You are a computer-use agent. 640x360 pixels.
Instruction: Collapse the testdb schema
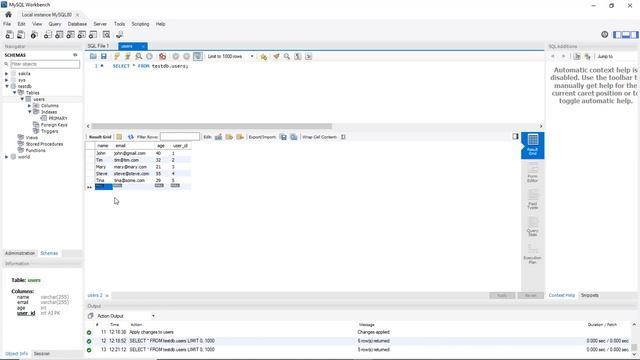(x=7, y=87)
